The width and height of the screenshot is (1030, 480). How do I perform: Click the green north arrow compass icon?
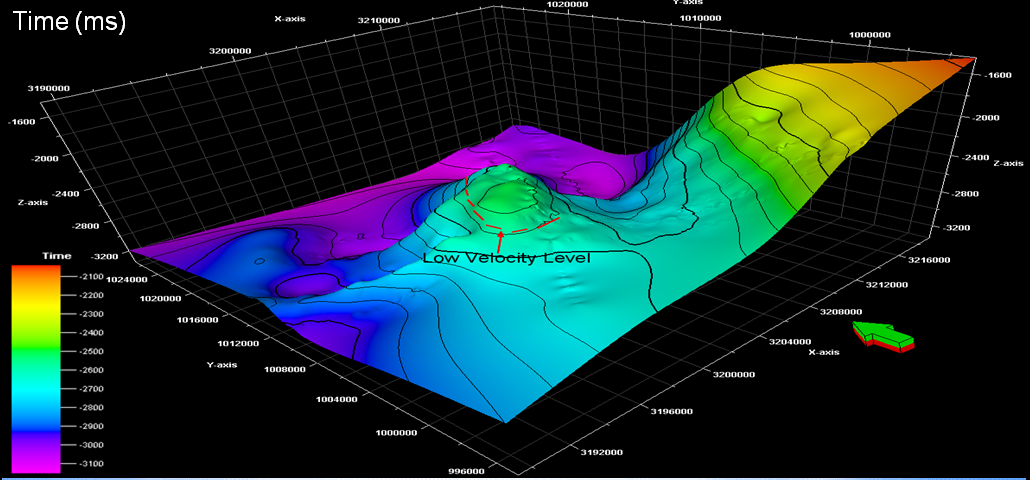tap(882, 336)
